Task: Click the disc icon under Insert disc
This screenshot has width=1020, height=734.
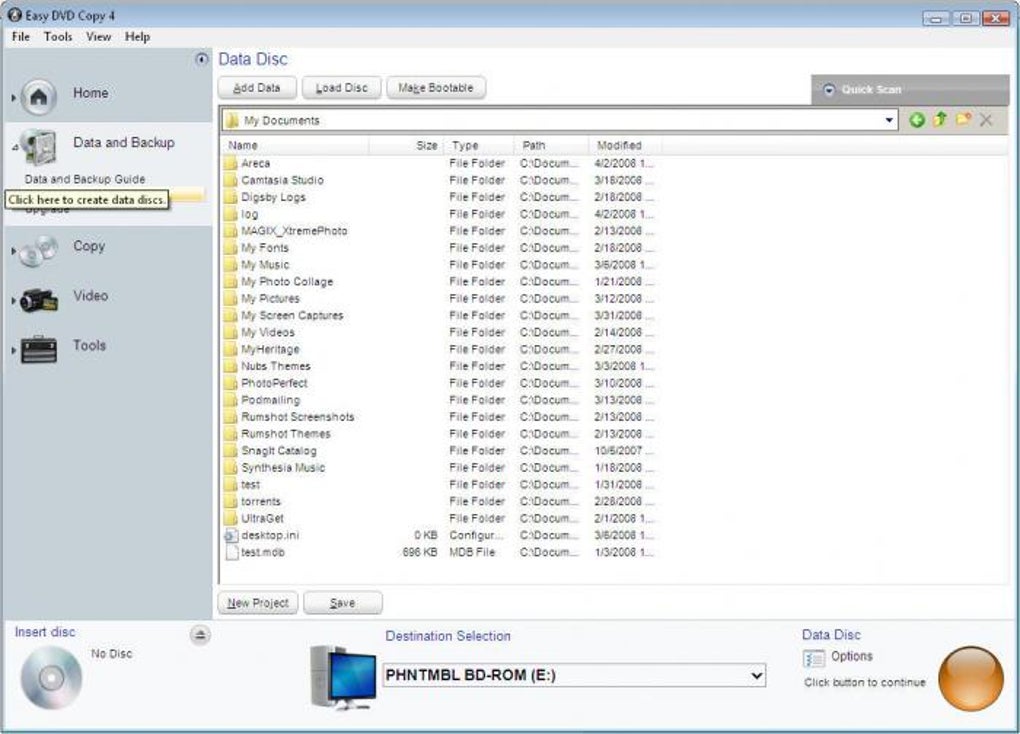Action: [51, 678]
